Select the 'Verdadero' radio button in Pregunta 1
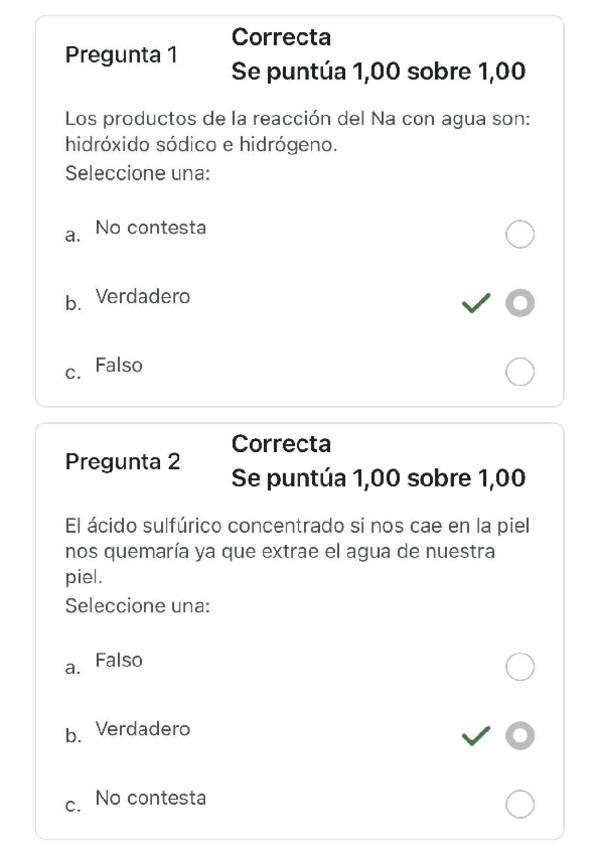Viewport: 599px width, 848px height. 520,303
